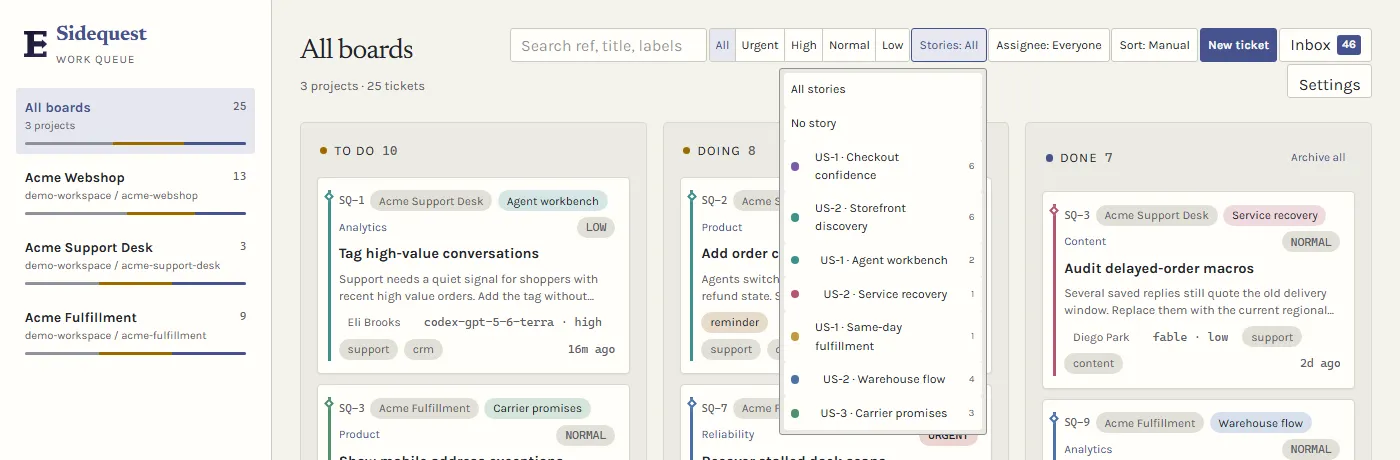This screenshot has height=460, width=1400.
Task: Pick US-3 Carrier promises story
Action: (x=883, y=413)
